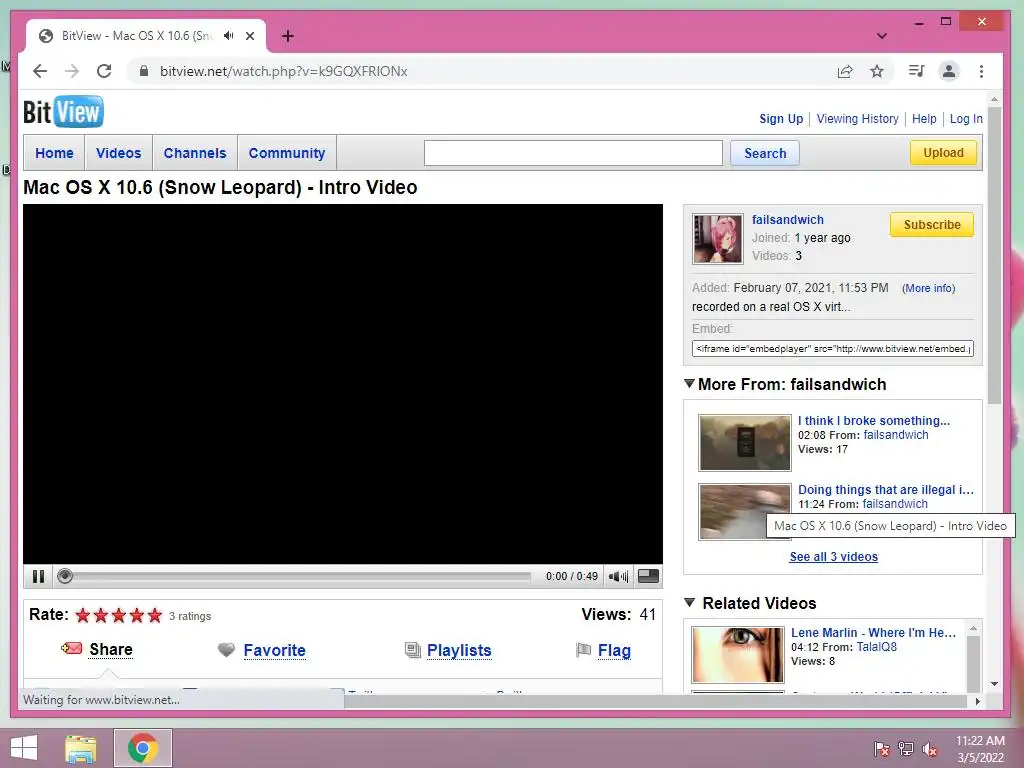Open the Videos tab

(x=118, y=153)
